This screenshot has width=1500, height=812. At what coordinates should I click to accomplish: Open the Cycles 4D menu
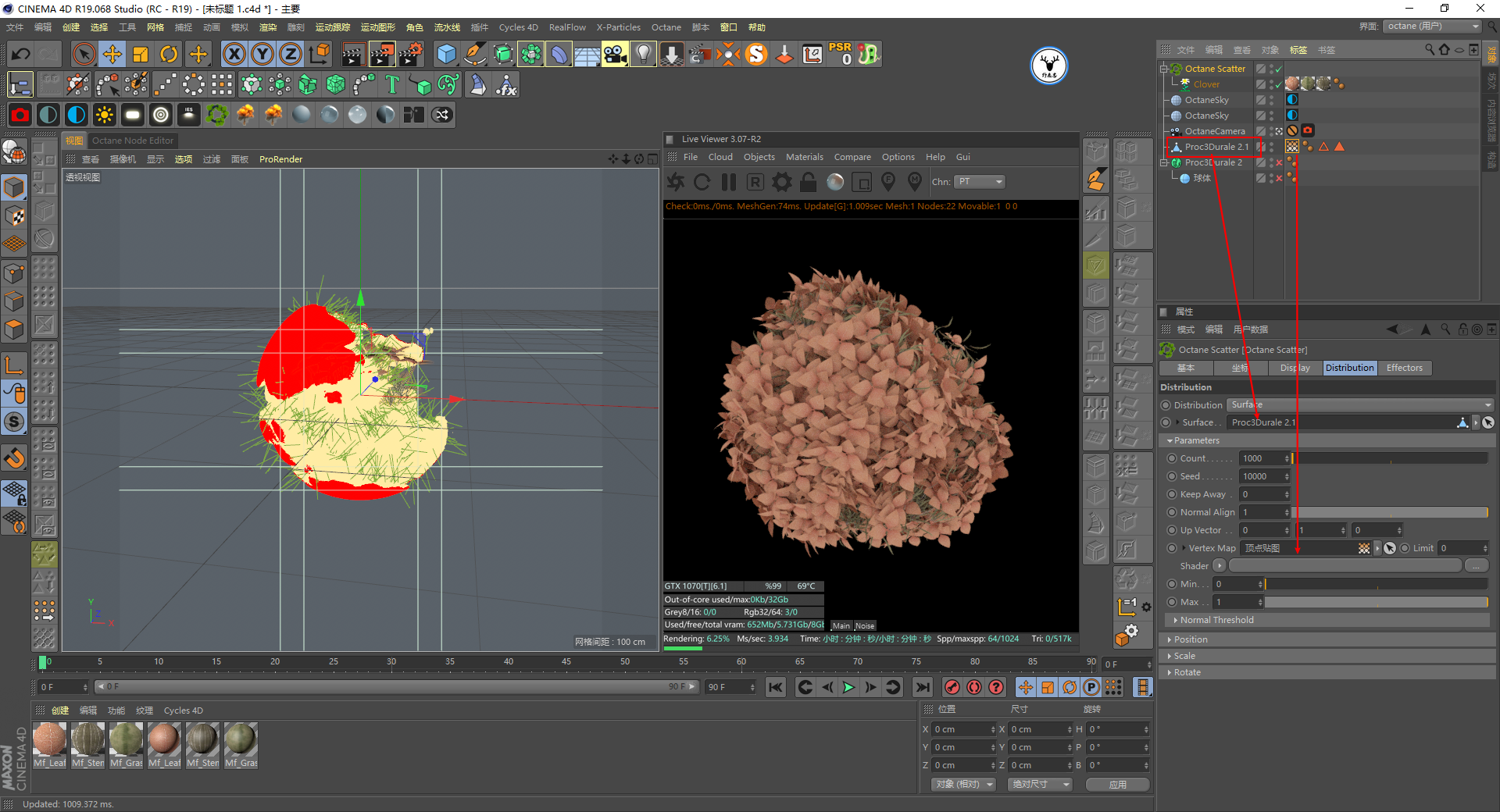[518, 27]
